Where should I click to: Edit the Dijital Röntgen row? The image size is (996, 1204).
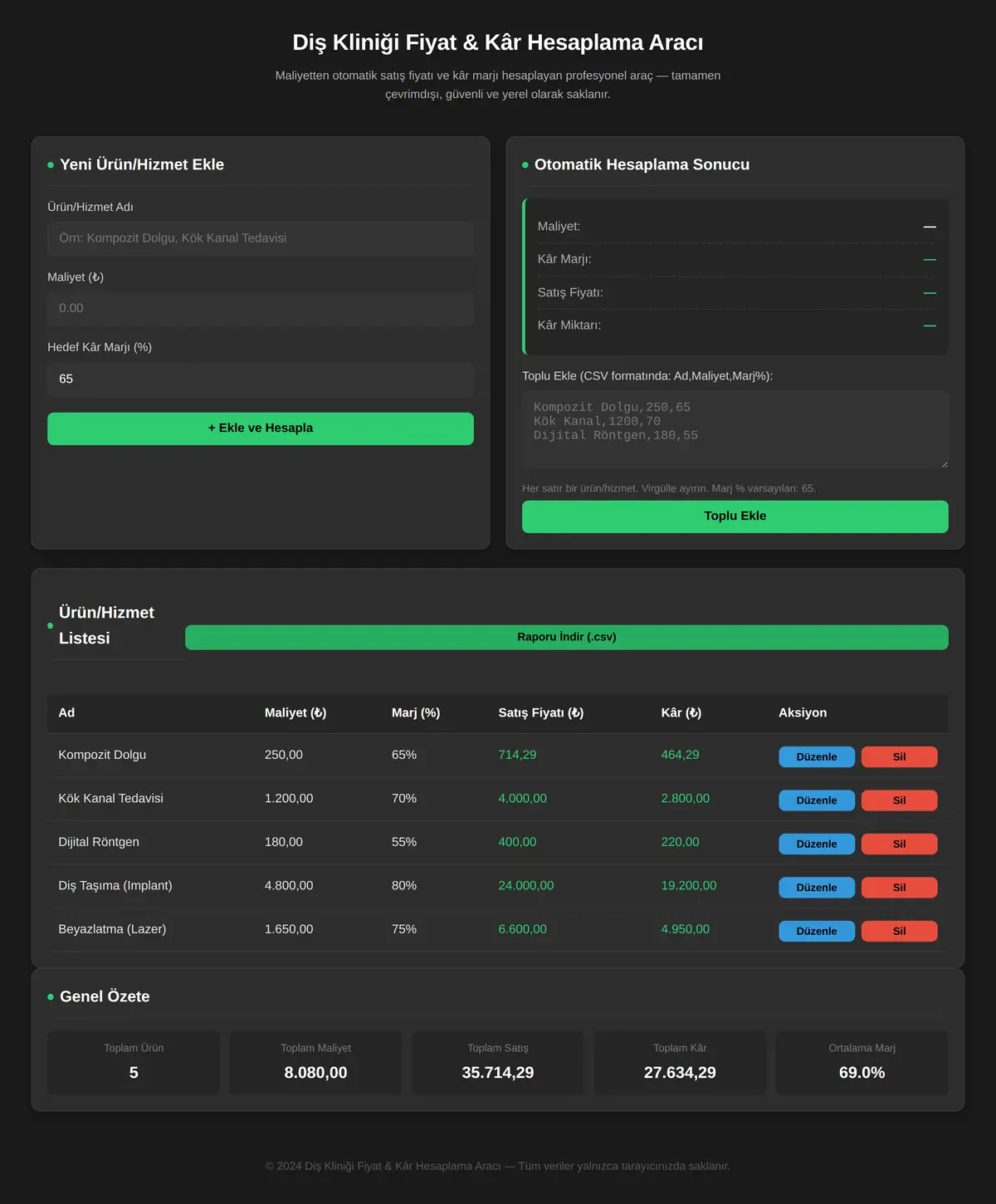pyautogui.click(x=817, y=844)
